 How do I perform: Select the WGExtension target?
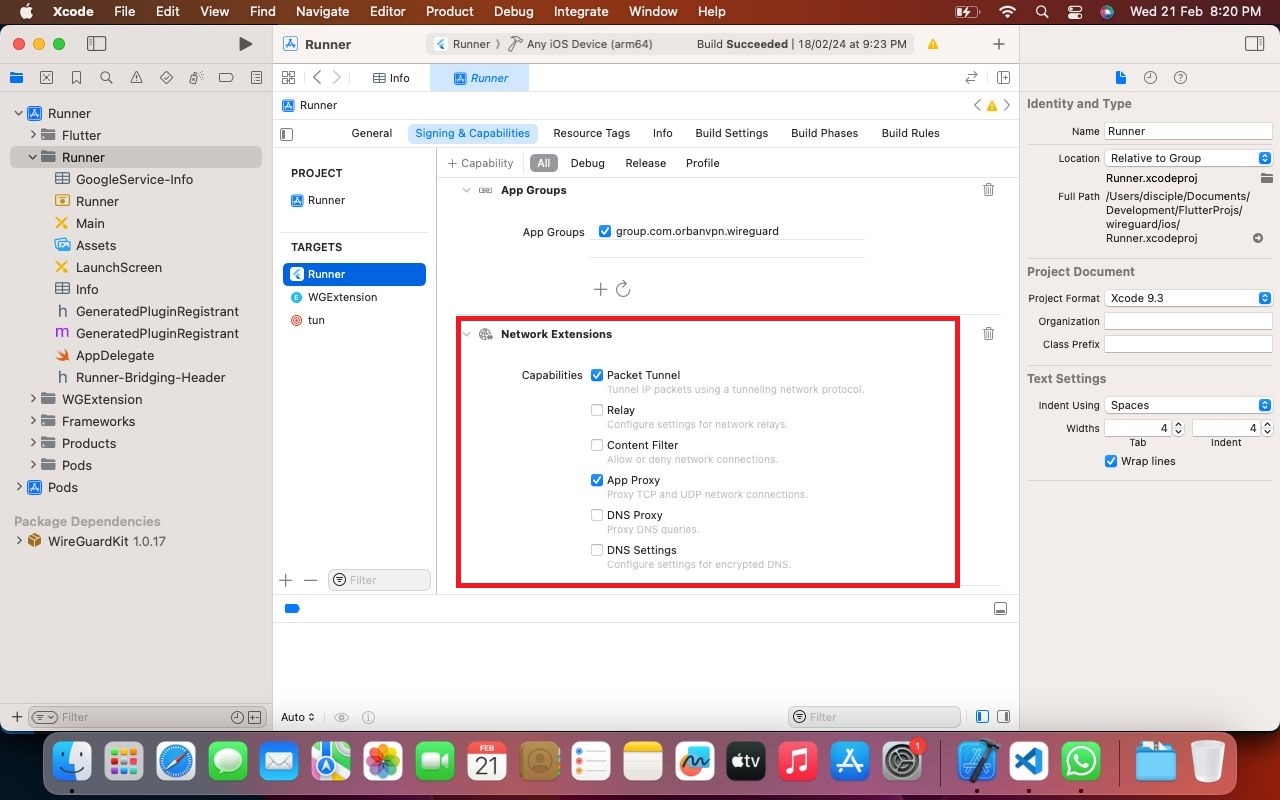342,297
